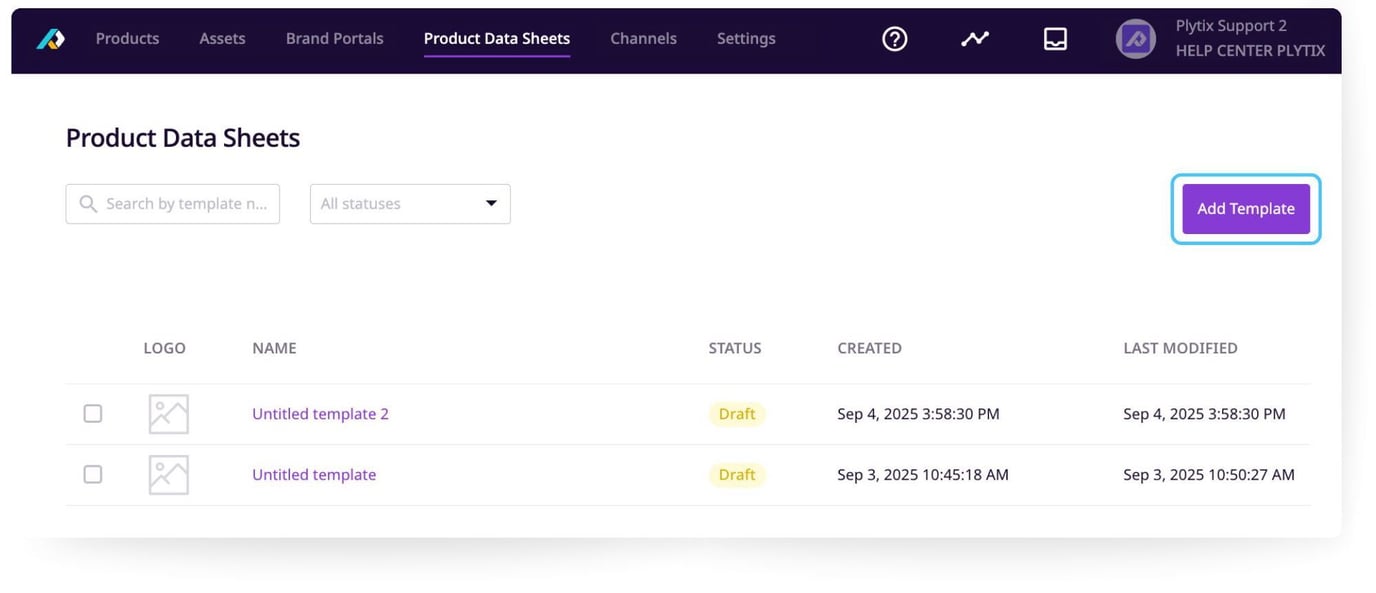
Task: Open Untitled template via its link
Action: click(x=314, y=474)
